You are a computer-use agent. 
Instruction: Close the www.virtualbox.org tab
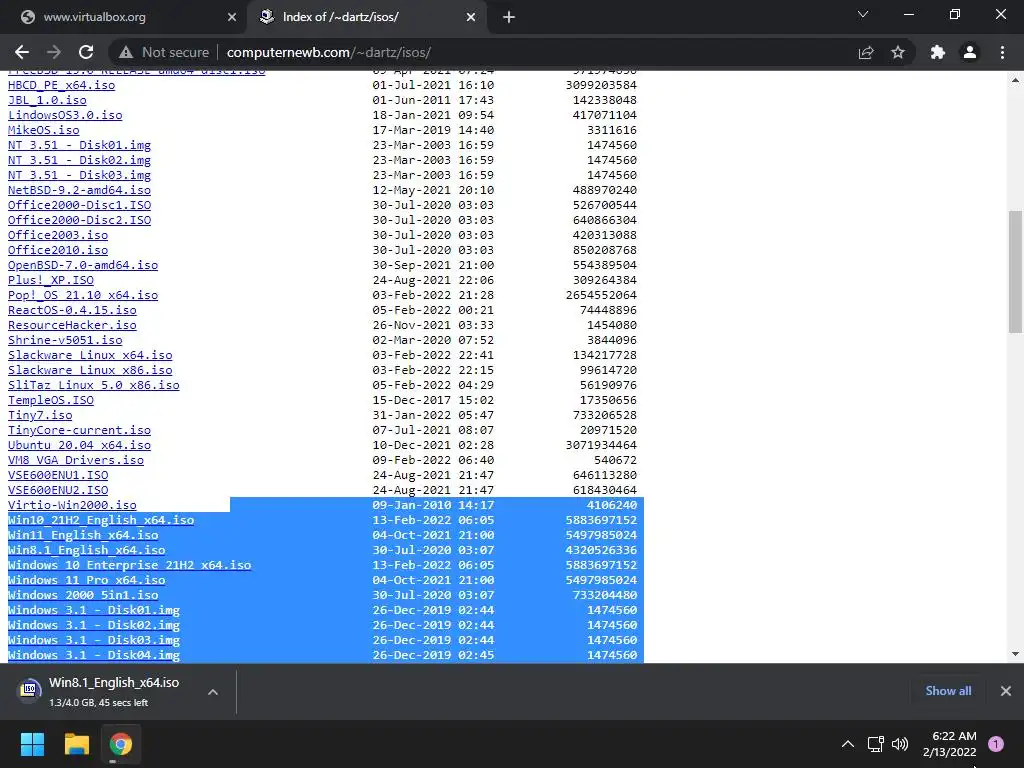pyautogui.click(x=232, y=17)
